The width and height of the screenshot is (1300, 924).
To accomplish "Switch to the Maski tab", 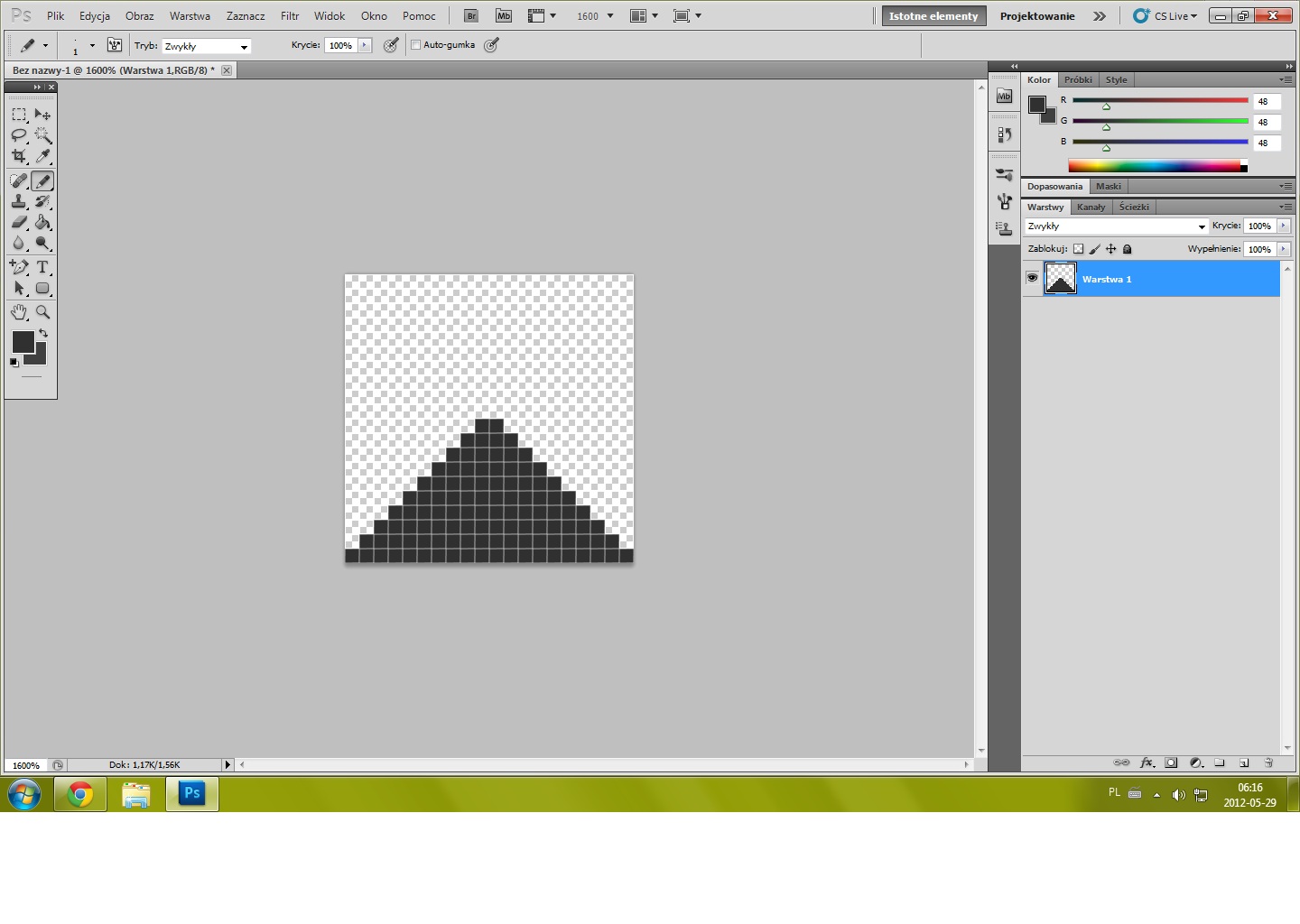I will coord(1109,186).
